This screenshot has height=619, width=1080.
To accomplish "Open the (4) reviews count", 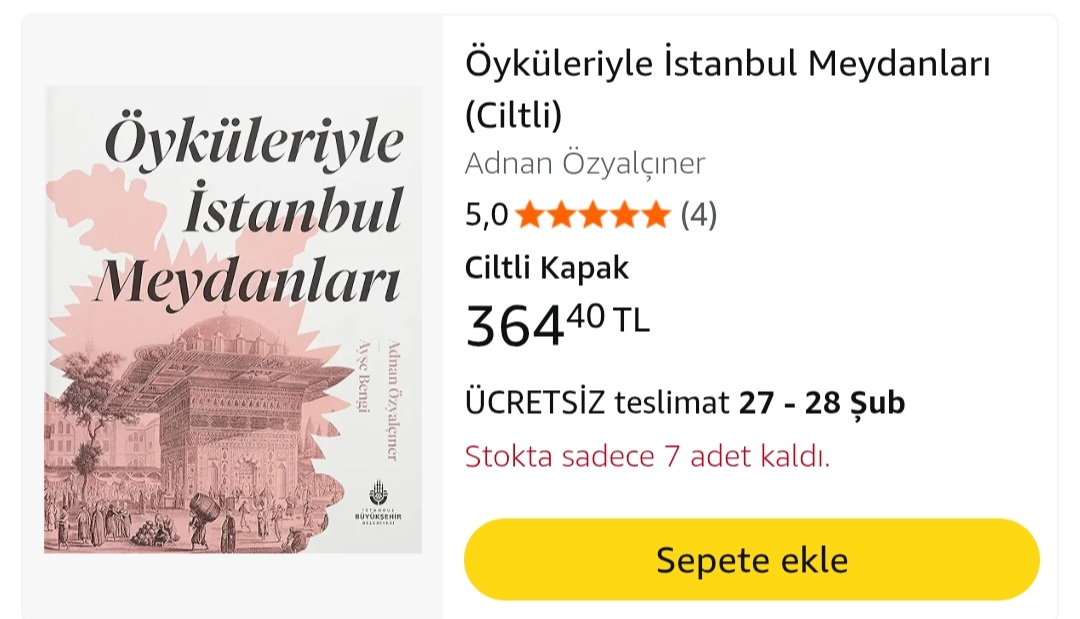I will pos(698,215).
